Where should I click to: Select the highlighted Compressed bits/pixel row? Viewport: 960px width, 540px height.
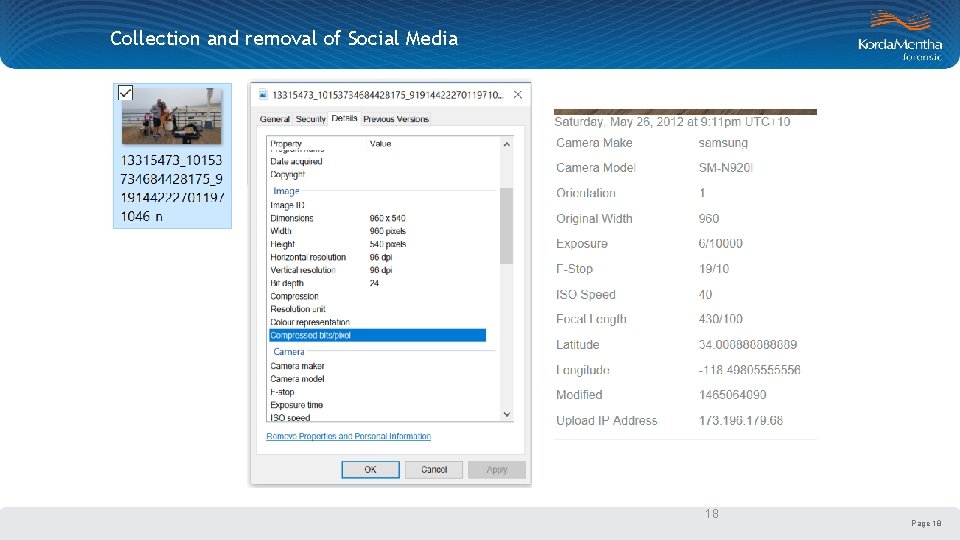[377, 336]
